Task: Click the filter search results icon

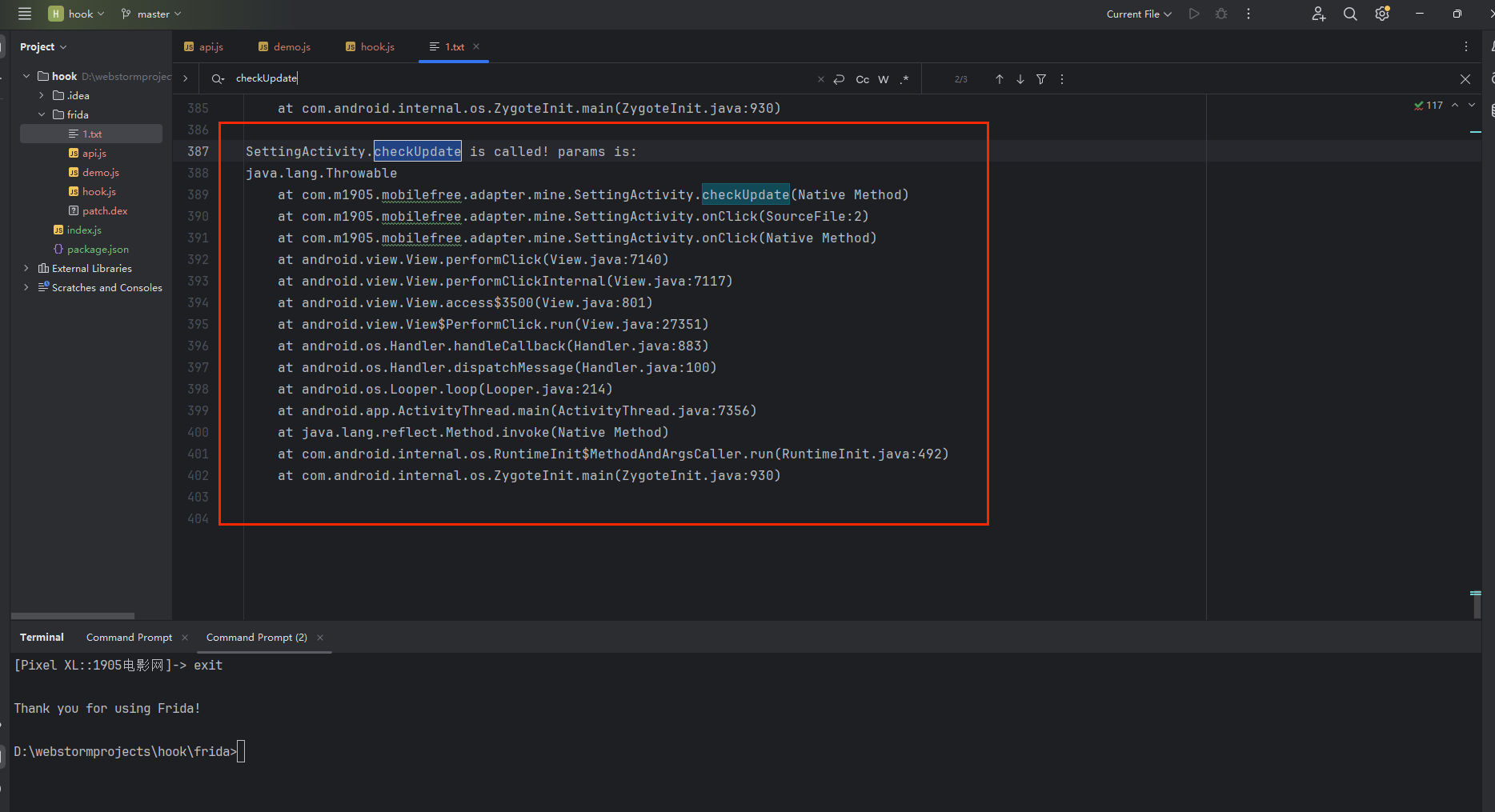Action: (1041, 79)
